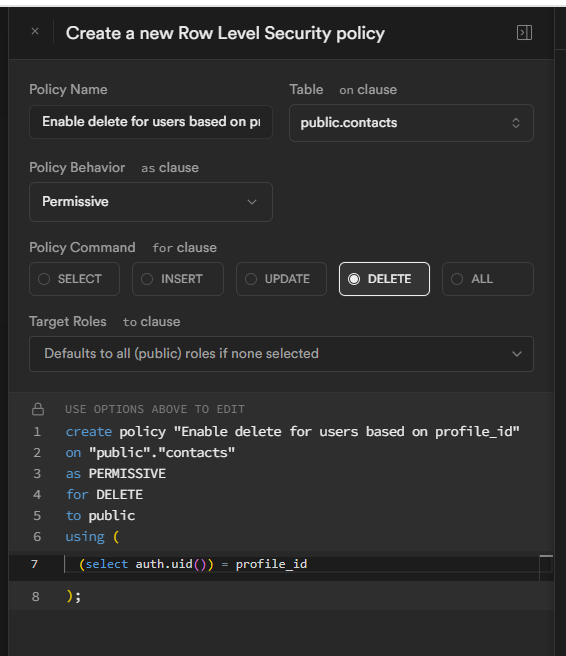Viewport: 566px width, 656px height.
Task: Click the 'profile_id' text on line 7
Action: click(x=271, y=564)
